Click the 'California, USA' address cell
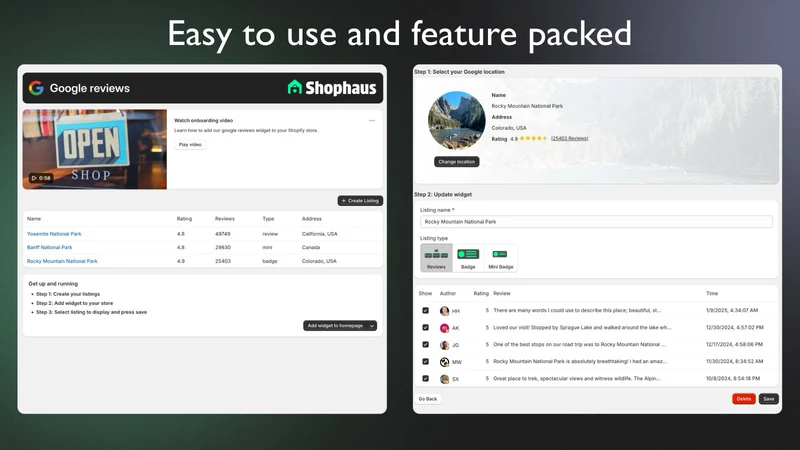 coord(319,234)
